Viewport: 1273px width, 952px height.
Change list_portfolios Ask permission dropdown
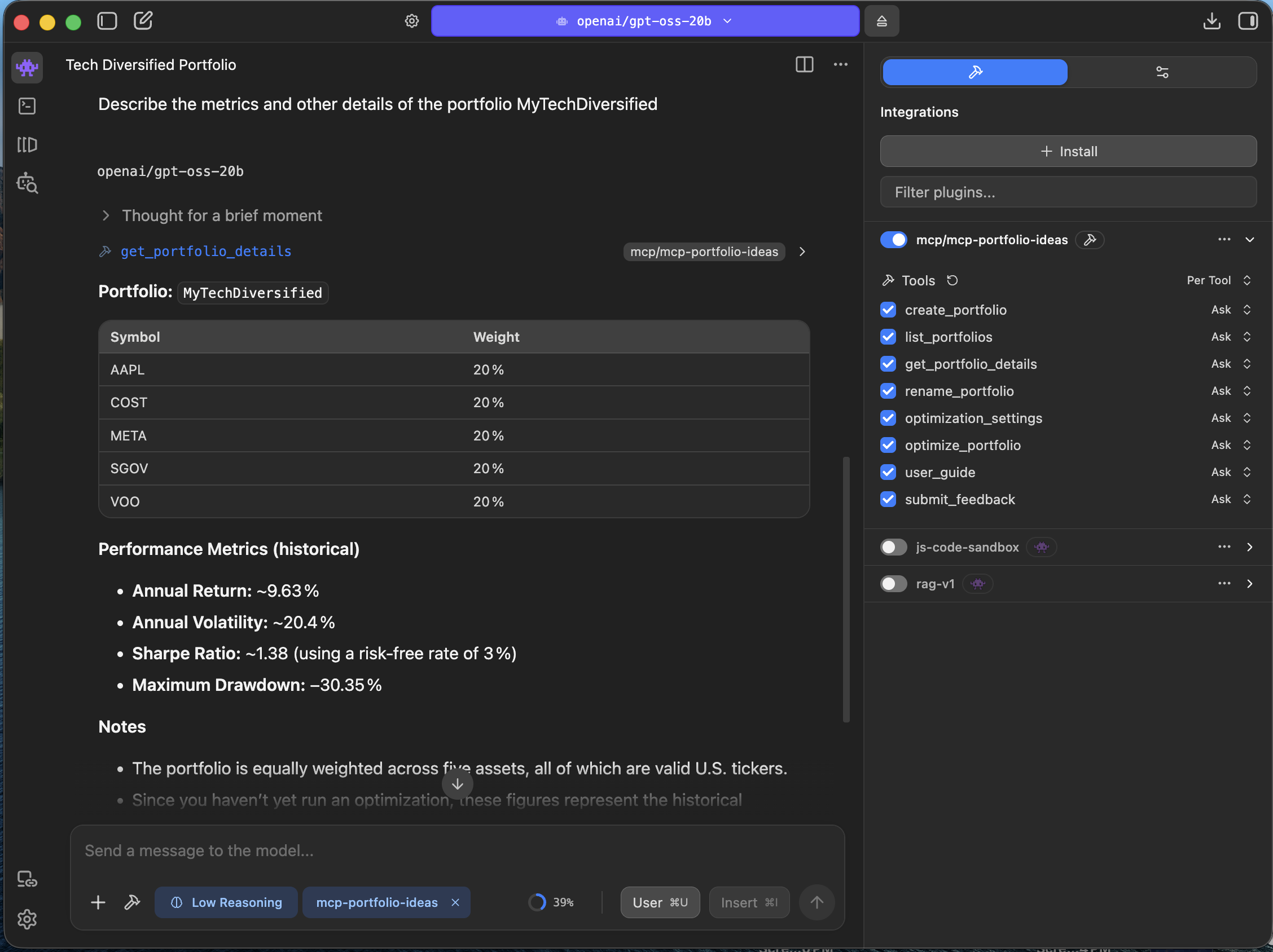point(1231,337)
